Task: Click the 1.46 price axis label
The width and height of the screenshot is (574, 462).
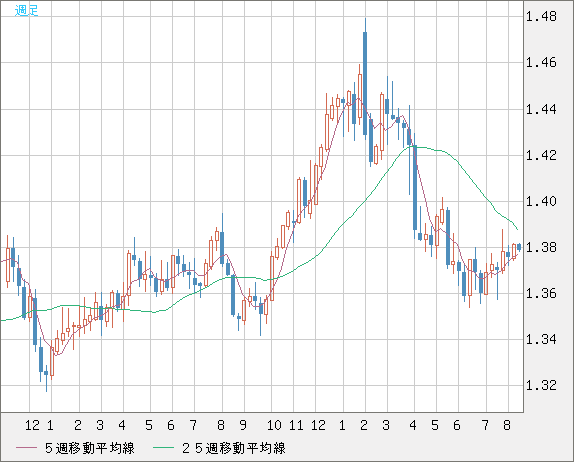Action: pos(541,63)
